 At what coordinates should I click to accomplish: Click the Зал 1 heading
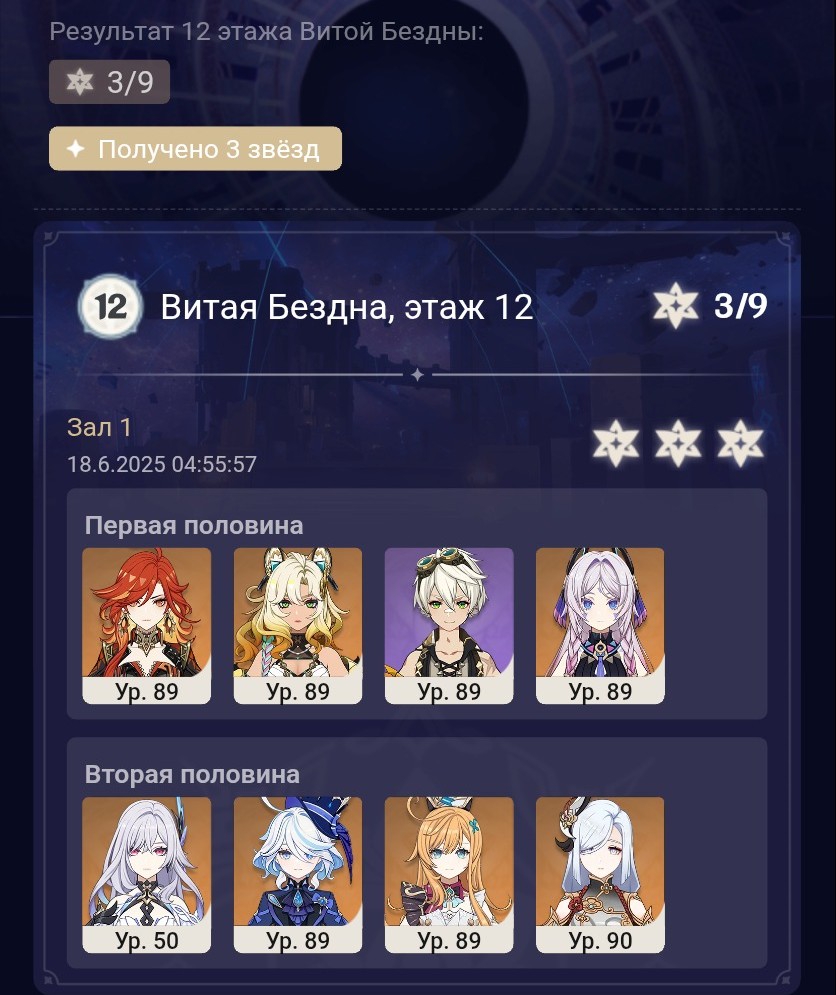point(99,428)
